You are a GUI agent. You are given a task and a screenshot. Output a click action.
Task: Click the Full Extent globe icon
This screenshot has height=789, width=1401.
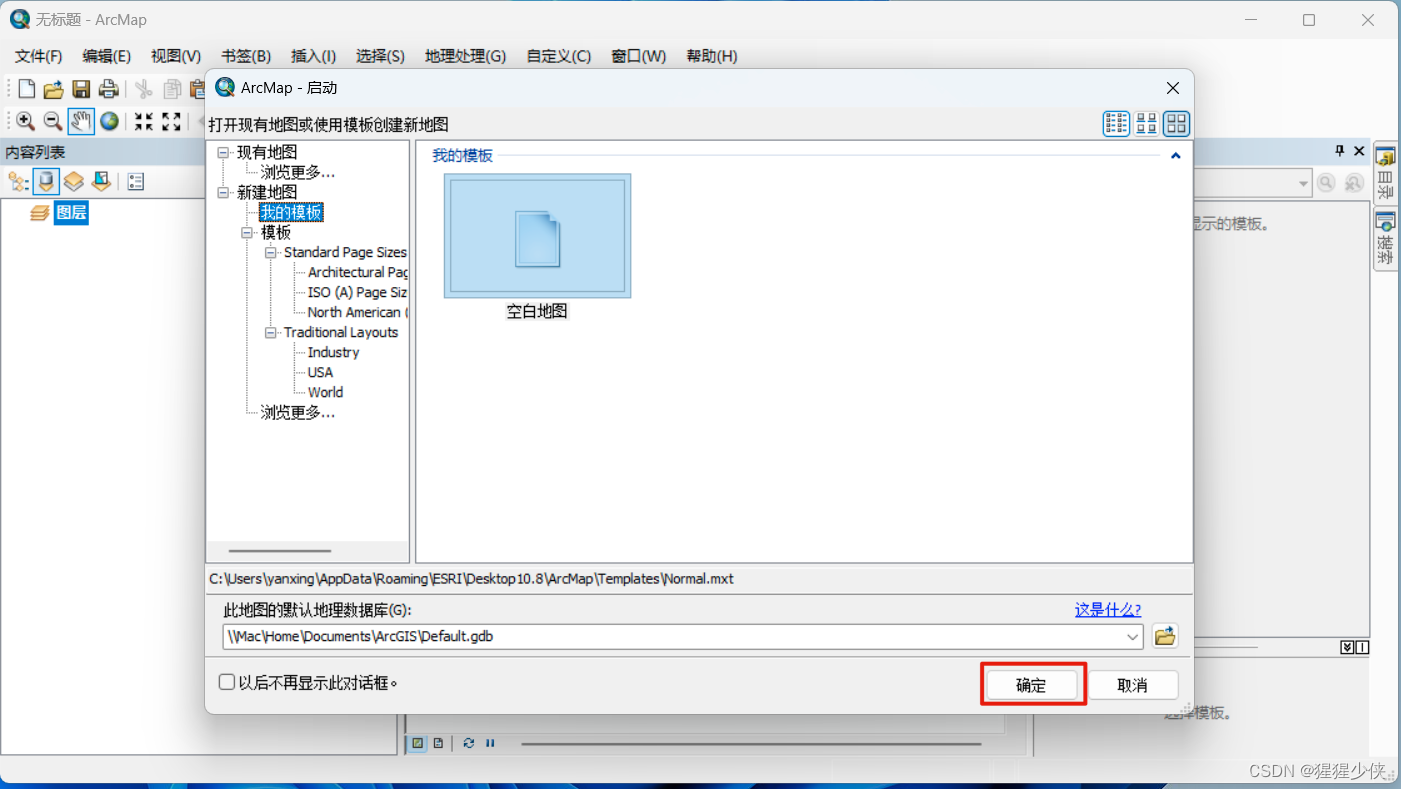coord(109,121)
